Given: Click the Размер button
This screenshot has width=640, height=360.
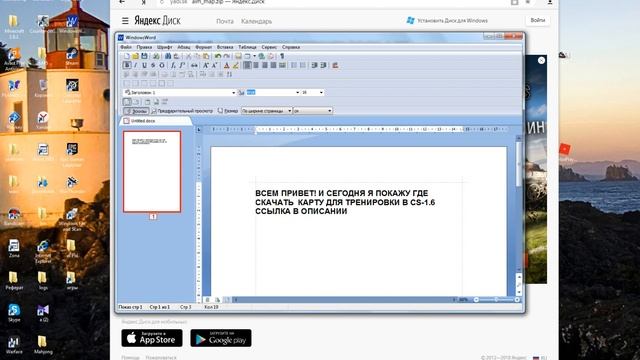Looking at the screenshot, I should (x=228, y=111).
